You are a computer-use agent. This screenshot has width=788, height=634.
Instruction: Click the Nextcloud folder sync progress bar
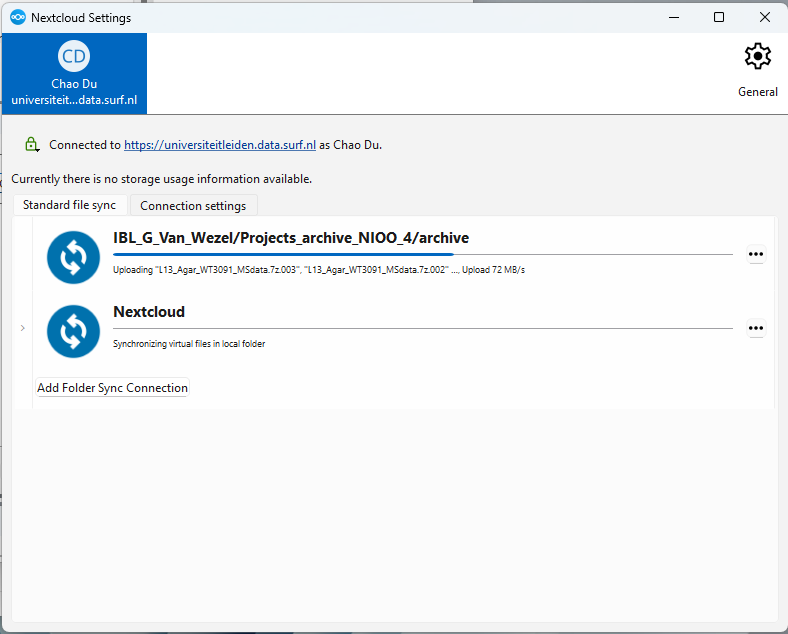click(423, 329)
